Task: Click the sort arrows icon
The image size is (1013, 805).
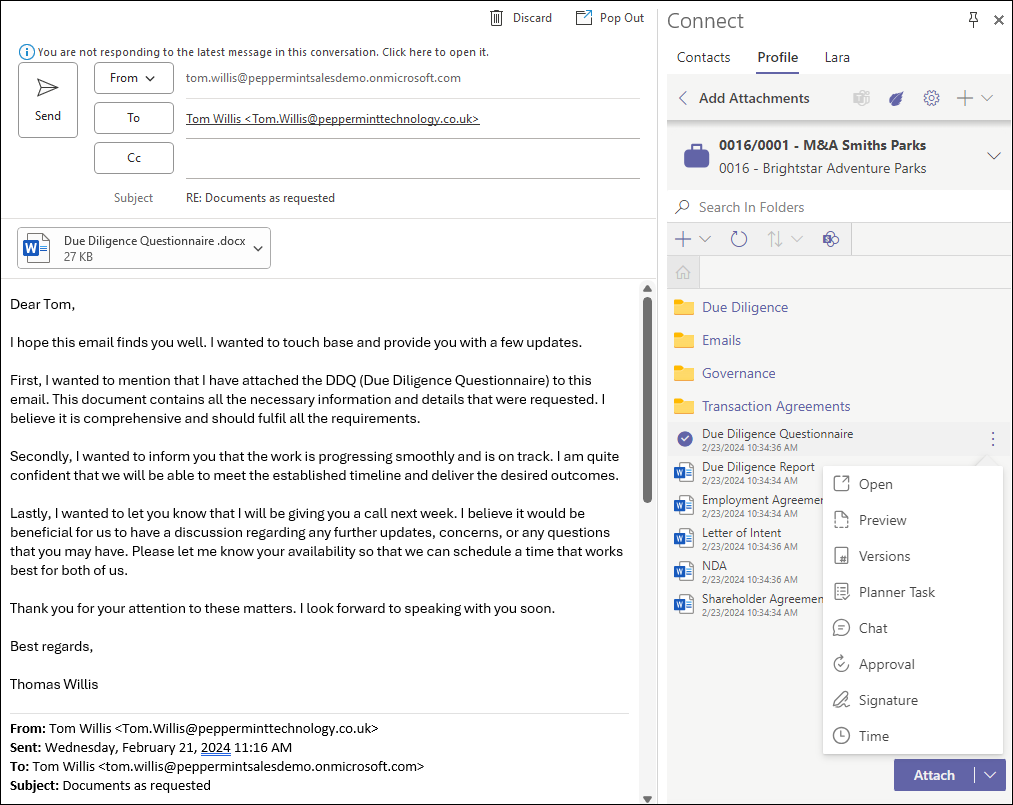Action: [x=775, y=239]
